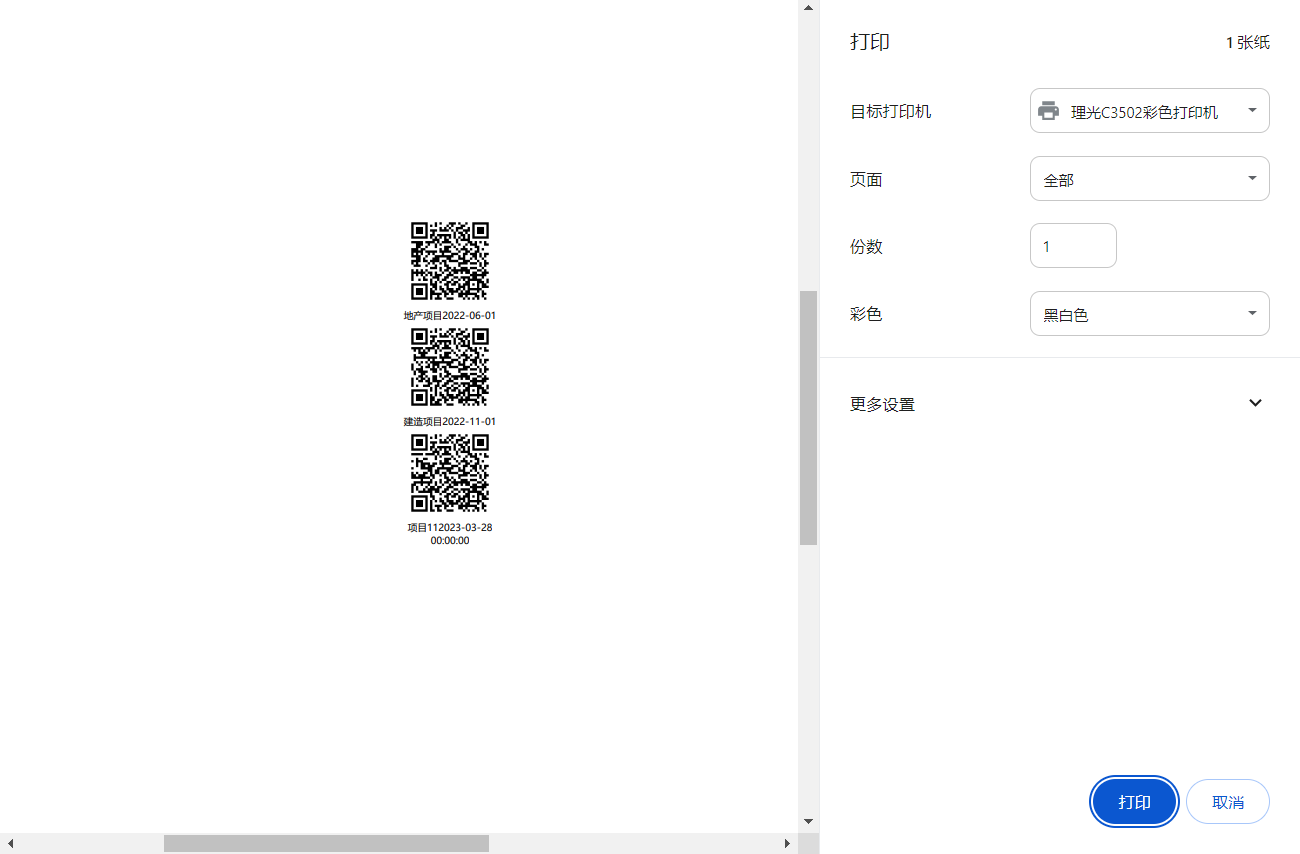The height and width of the screenshot is (854, 1300).
Task: Click the text 项目112023-03-28
Action: point(450,527)
